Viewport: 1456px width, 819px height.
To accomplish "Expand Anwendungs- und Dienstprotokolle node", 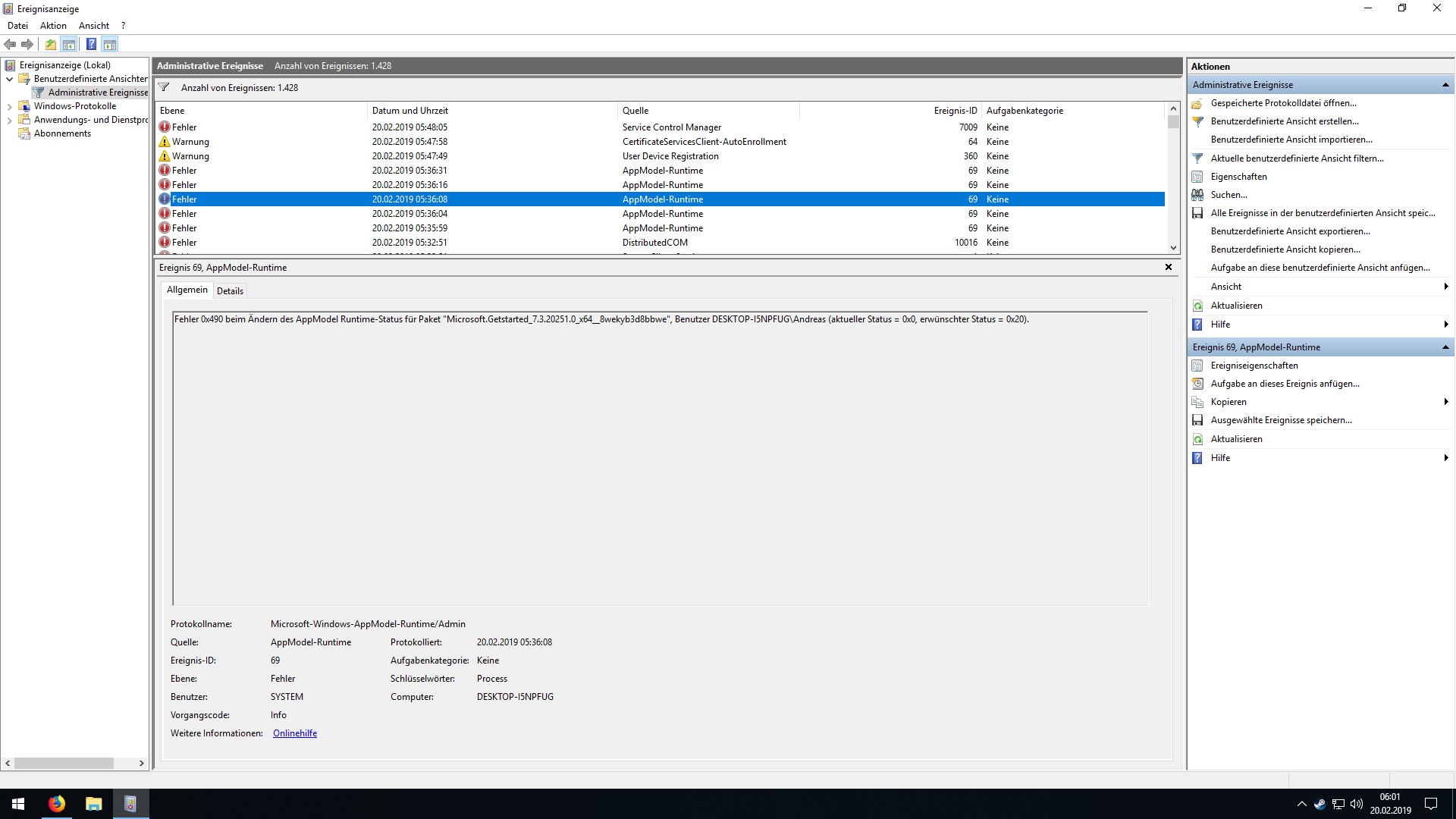I will (x=9, y=120).
